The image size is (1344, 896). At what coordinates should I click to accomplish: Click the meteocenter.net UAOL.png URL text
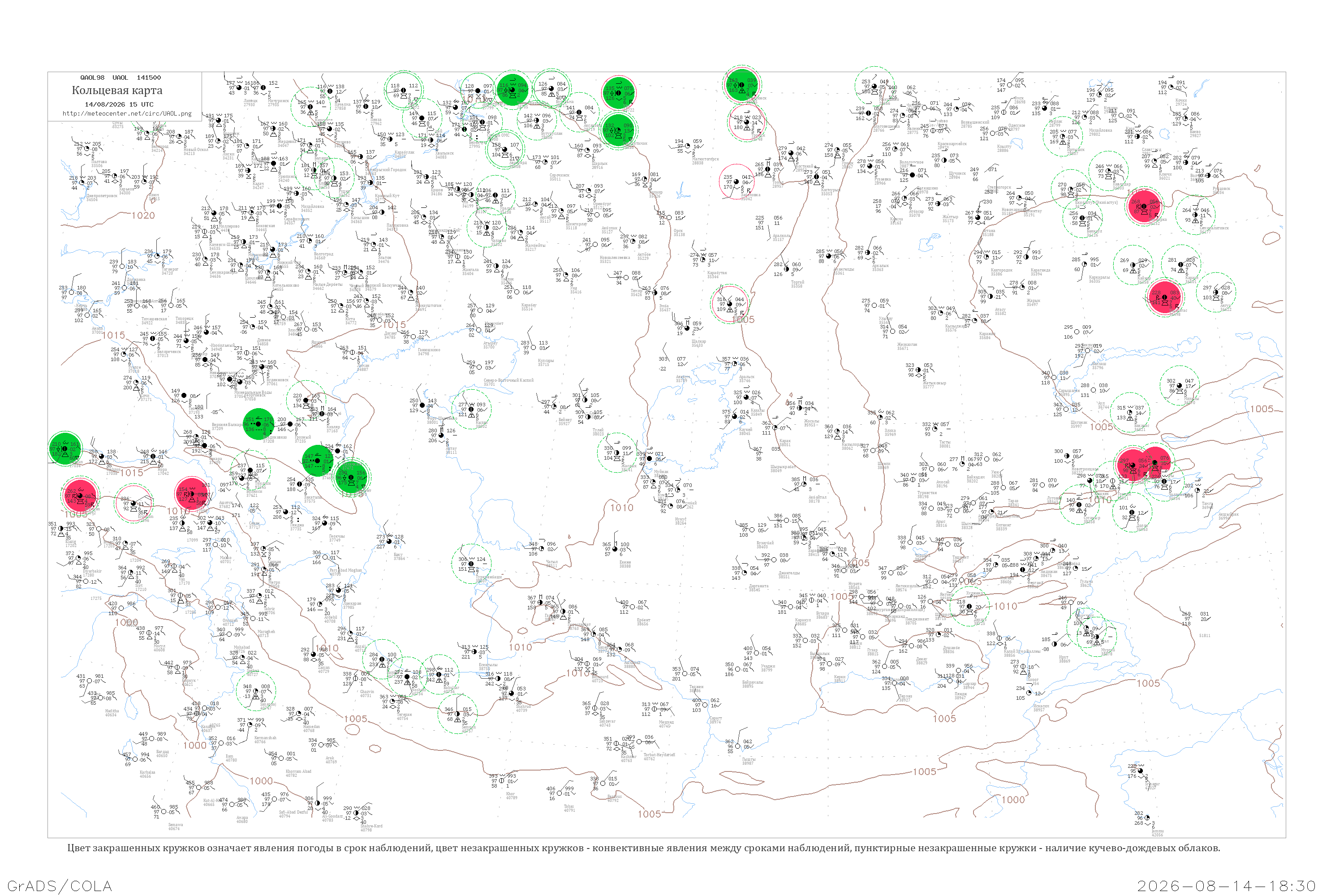click(x=127, y=114)
